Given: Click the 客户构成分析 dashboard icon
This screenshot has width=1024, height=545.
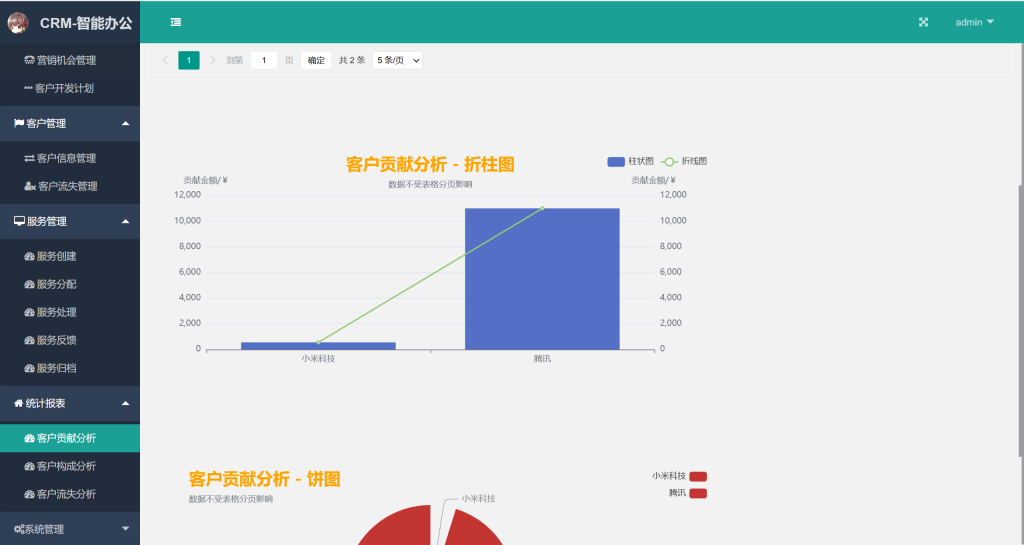Looking at the screenshot, I should coord(29,466).
